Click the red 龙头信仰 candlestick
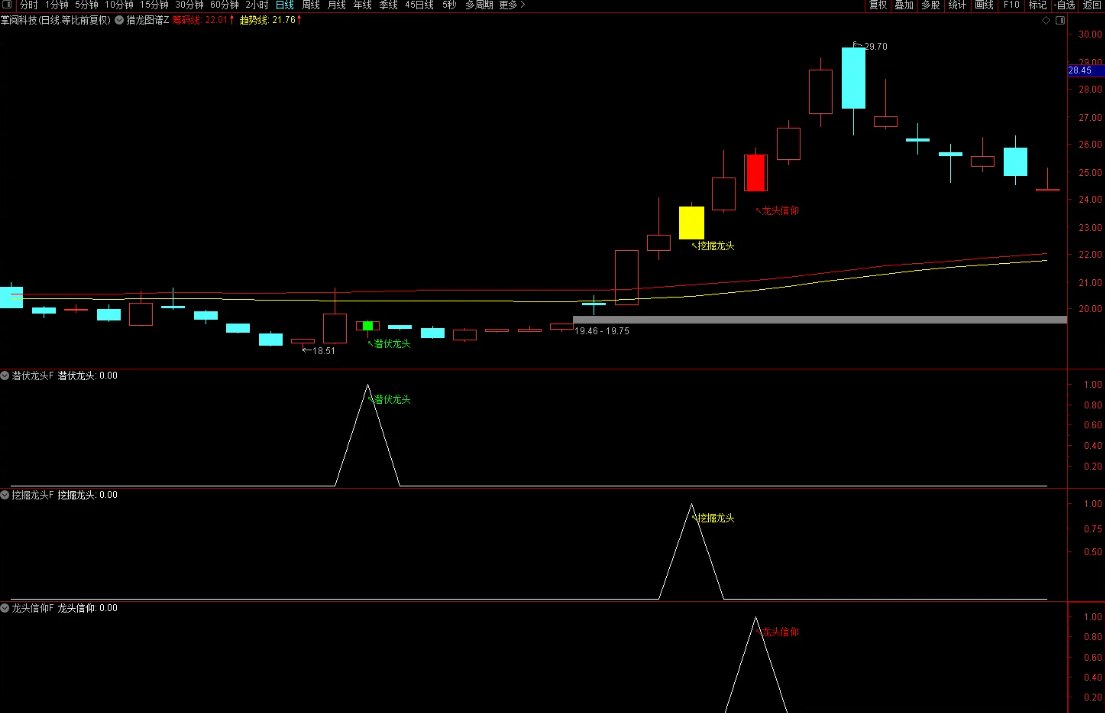The height and width of the screenshot is (713, 1105). (x=755, y=173)
